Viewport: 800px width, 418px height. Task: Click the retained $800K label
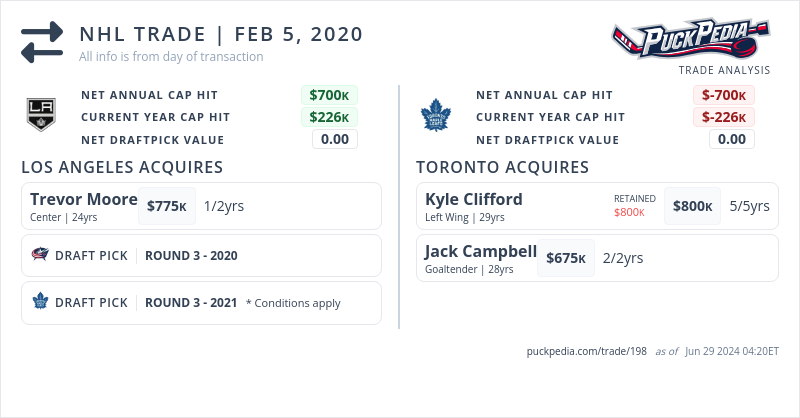(x=629, y=212)
